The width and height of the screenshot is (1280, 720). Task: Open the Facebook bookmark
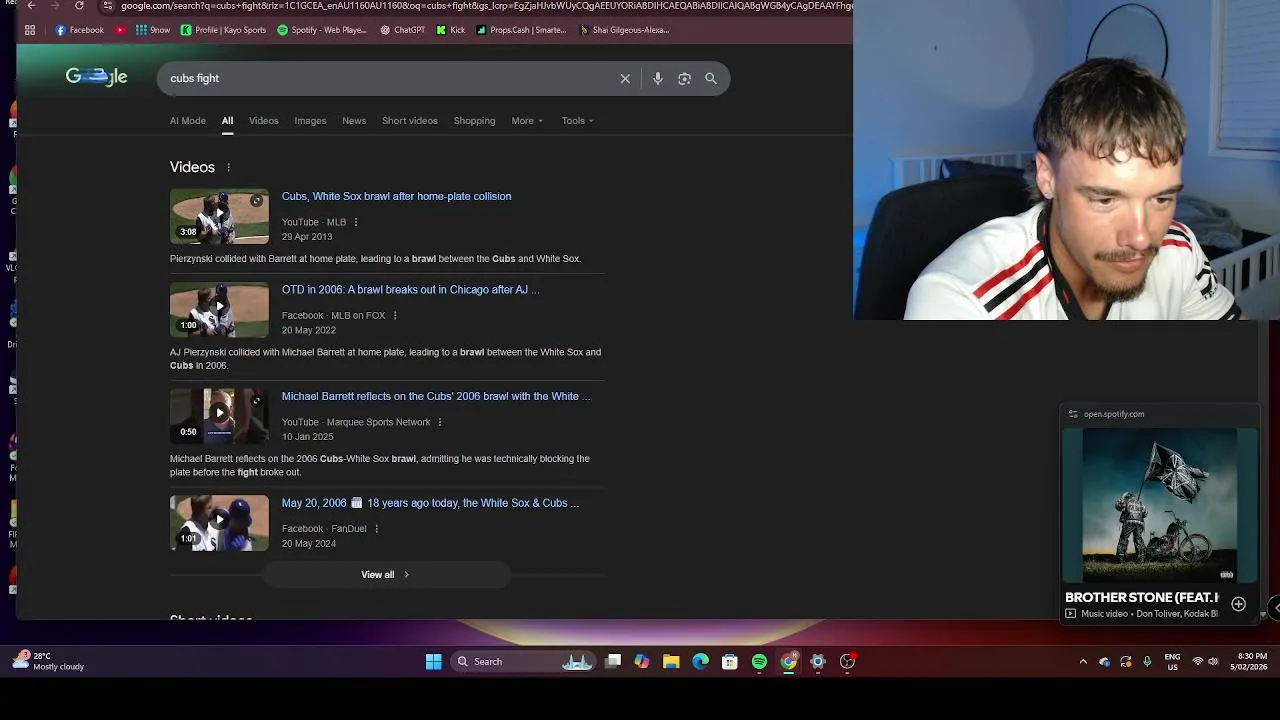point(79,30)
